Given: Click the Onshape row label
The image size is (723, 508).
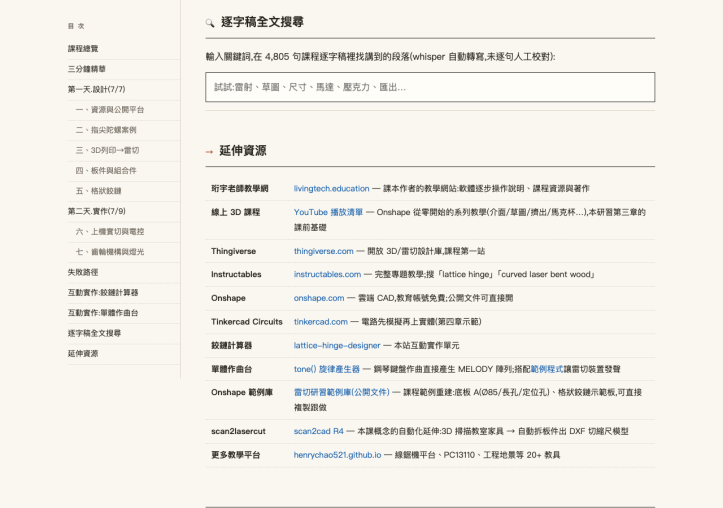Looking at the screenshot, I should point(228,298).
